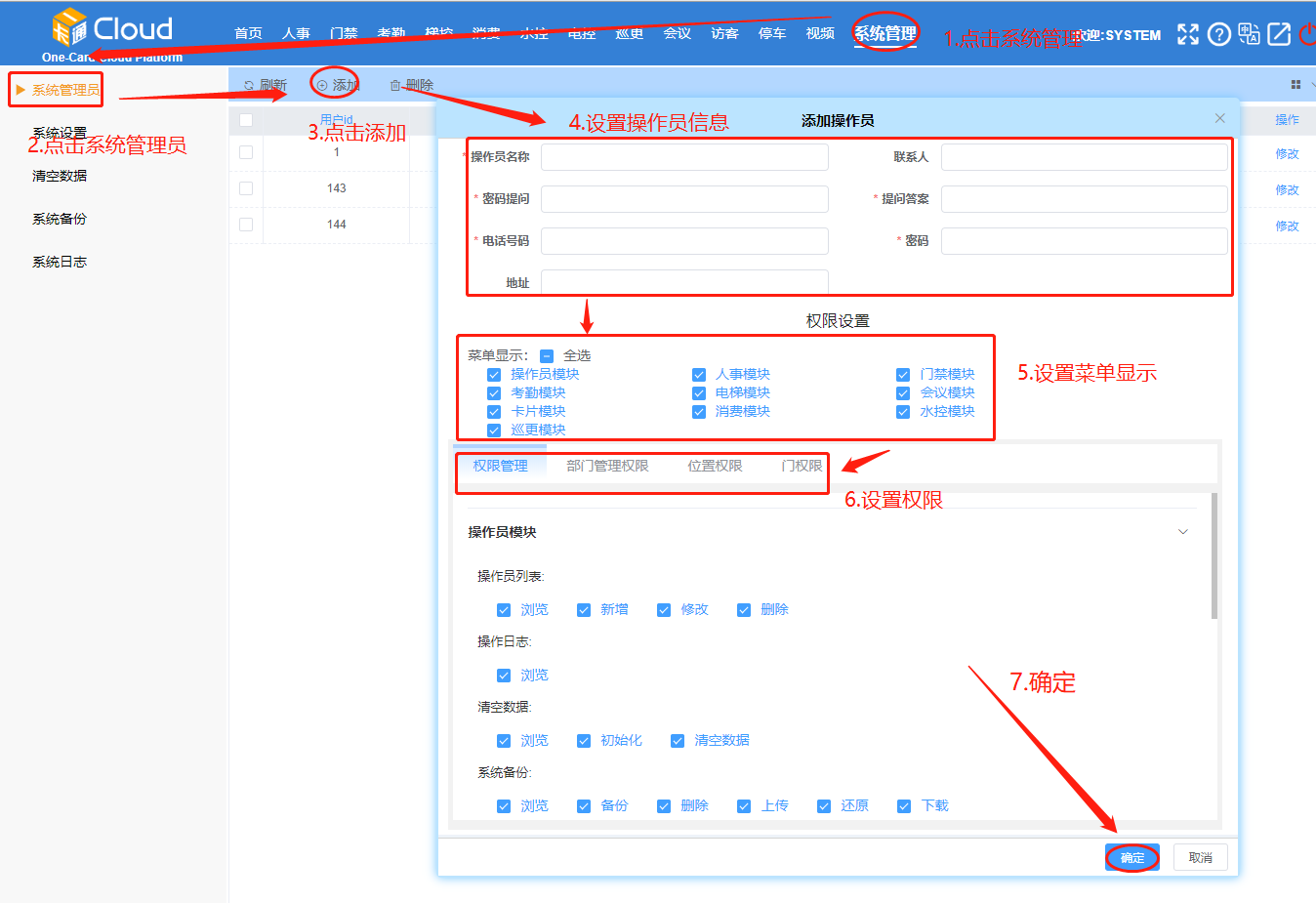Viewport: 1316px width, 903px height.
Task: Switch to the 部门管理权限 tab
Action: [x=607, y=466]
